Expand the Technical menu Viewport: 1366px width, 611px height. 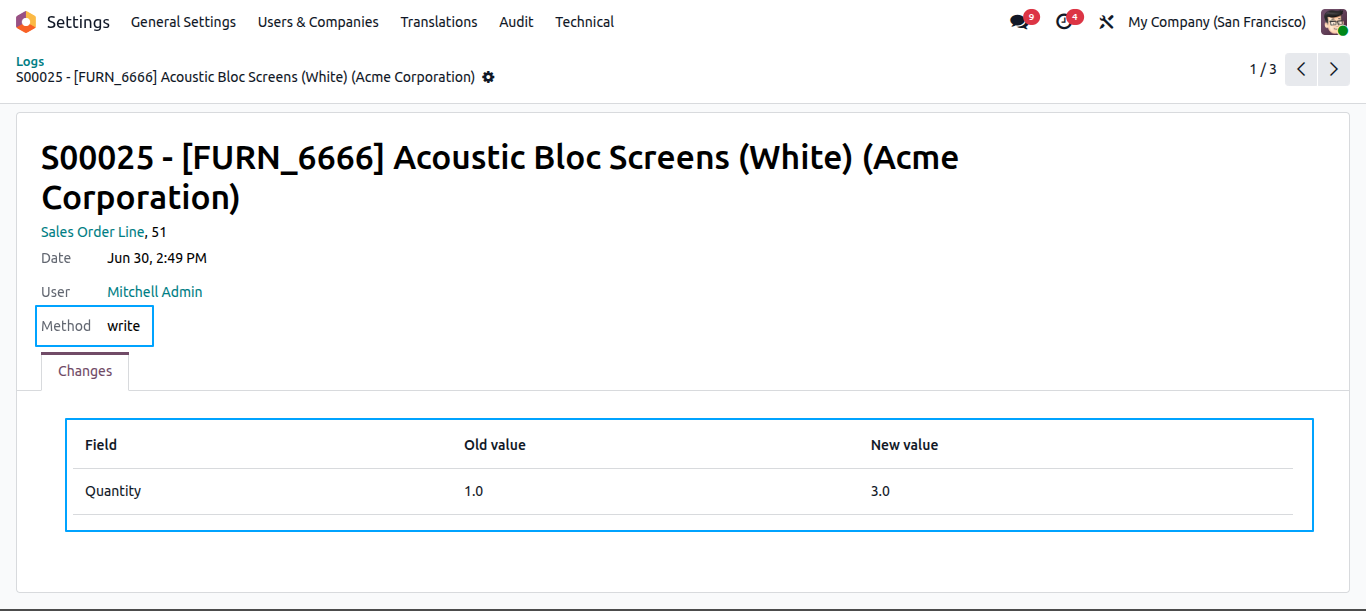(585, 22)
